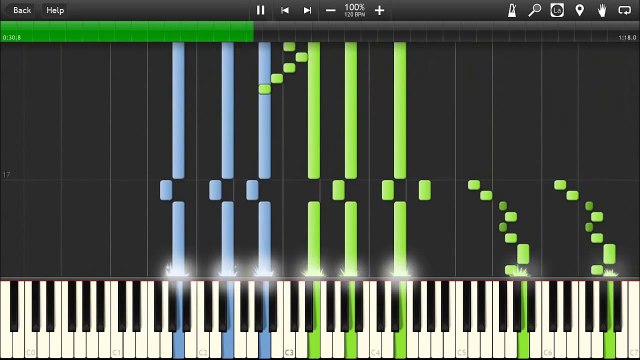Skip forward to the next section
This screenshot has width=640, height=360.
[x=307, y=10]
